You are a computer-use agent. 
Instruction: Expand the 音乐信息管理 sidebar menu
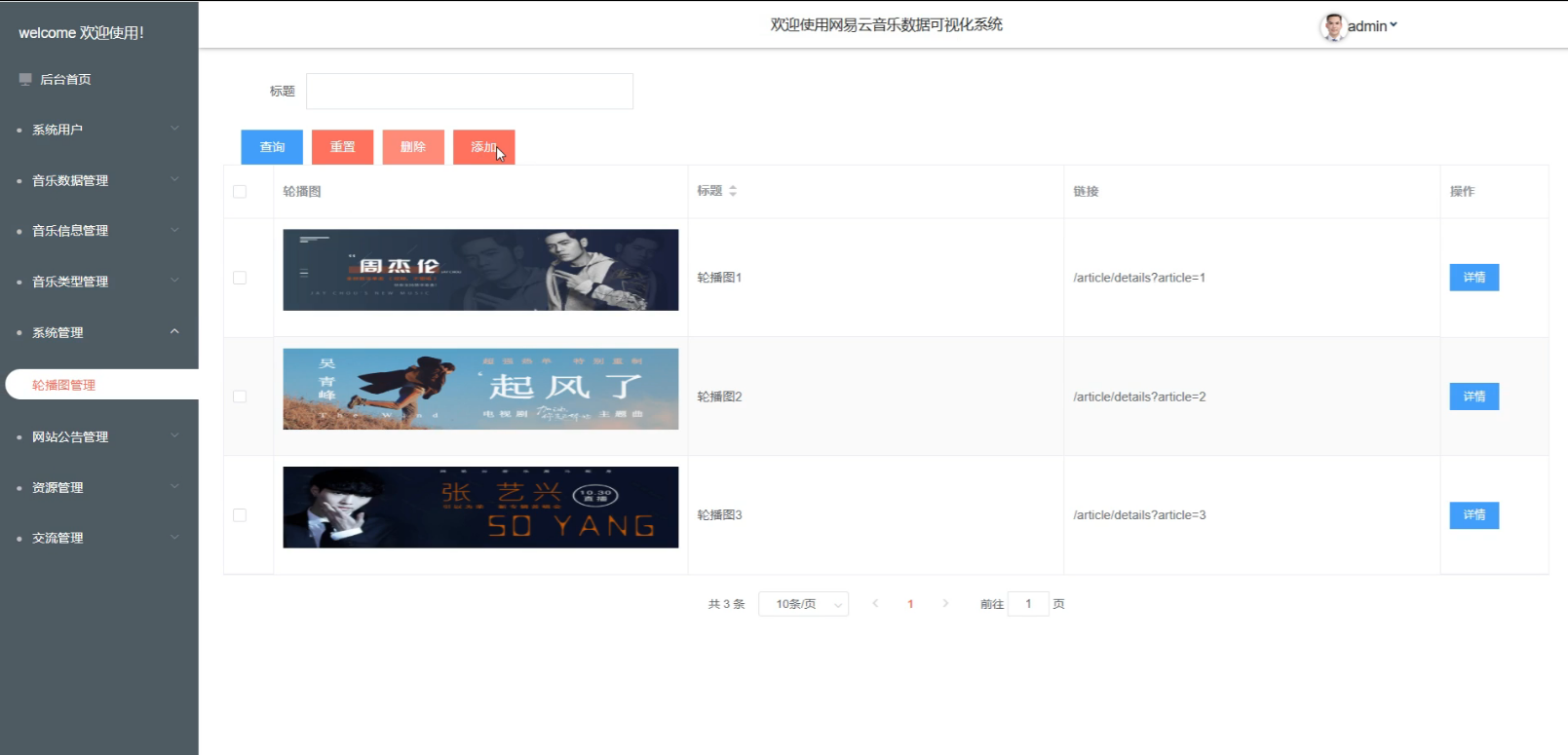click(x=99, y=231)
